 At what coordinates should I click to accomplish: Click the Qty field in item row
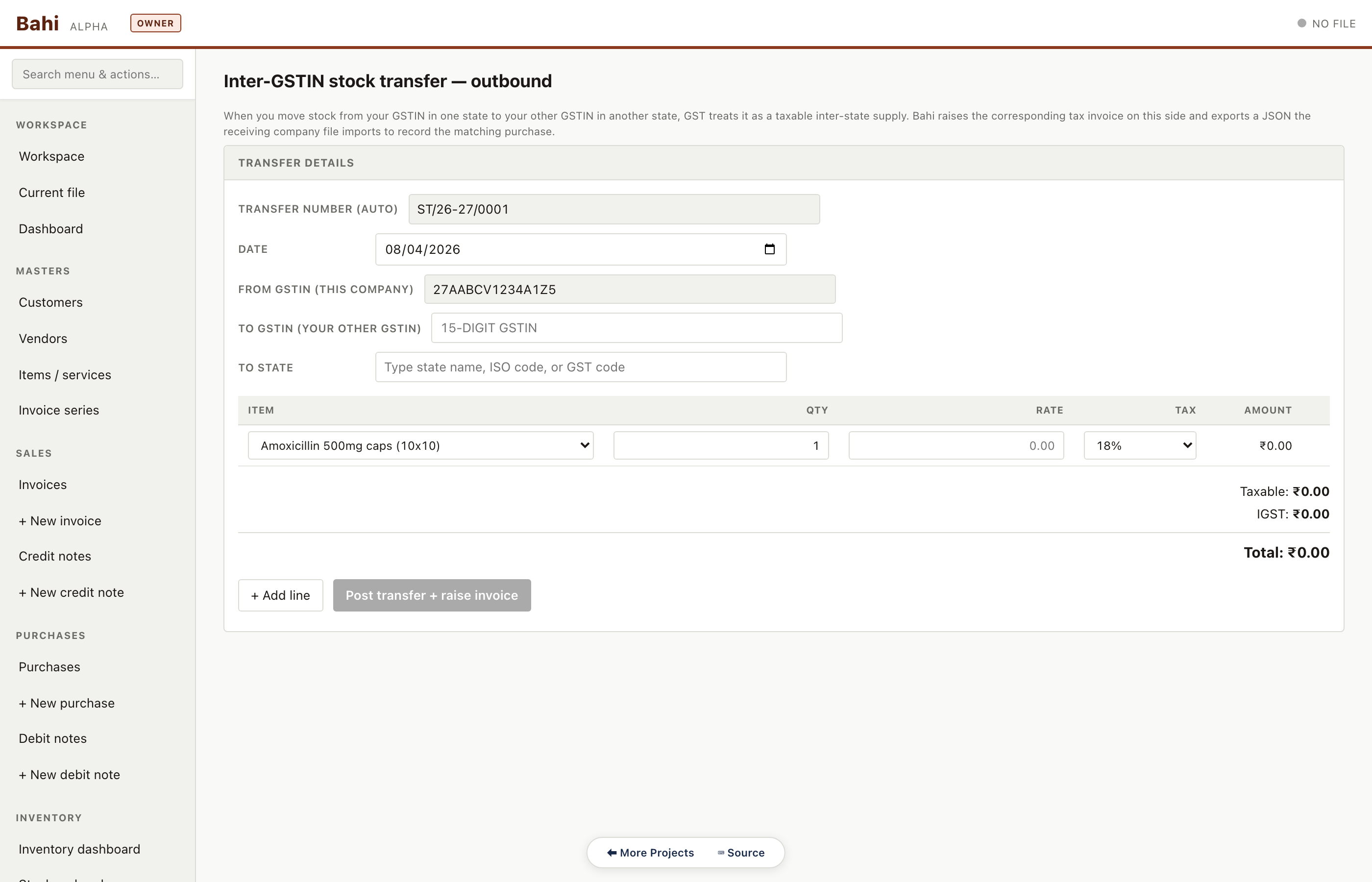(x=720, y=445)
